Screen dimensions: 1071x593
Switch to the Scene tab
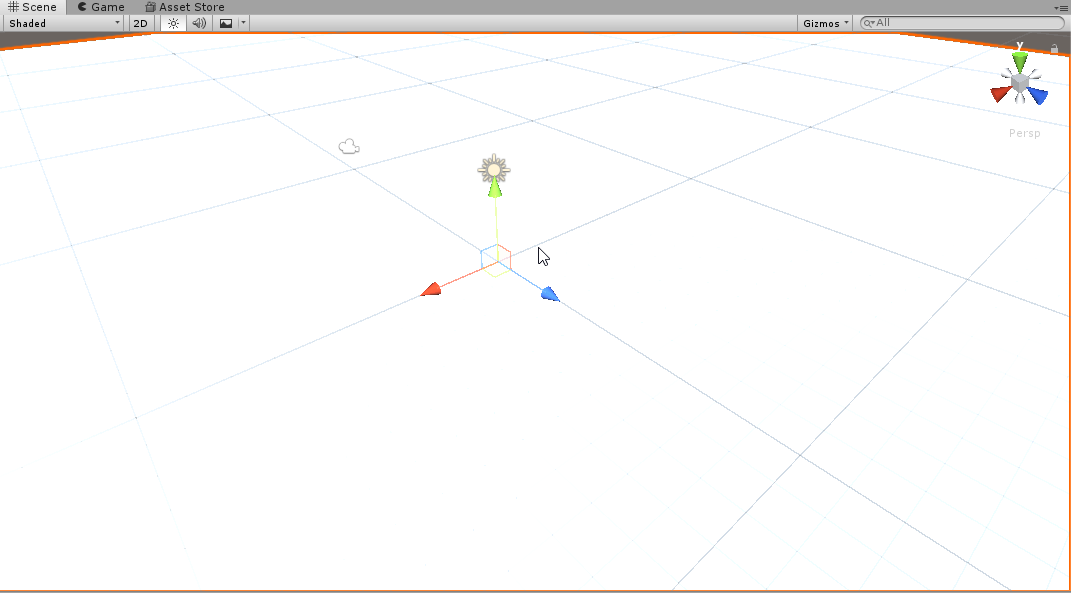point(32,7)
